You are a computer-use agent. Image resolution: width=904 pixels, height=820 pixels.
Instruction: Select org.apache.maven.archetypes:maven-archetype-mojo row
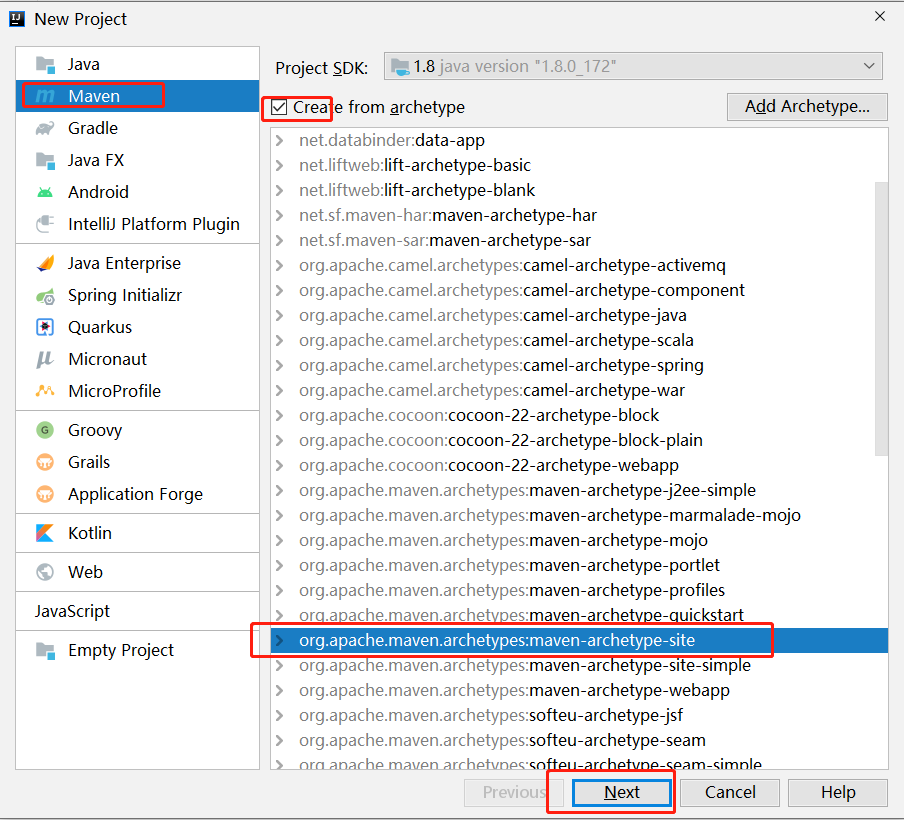click(579, 540)
